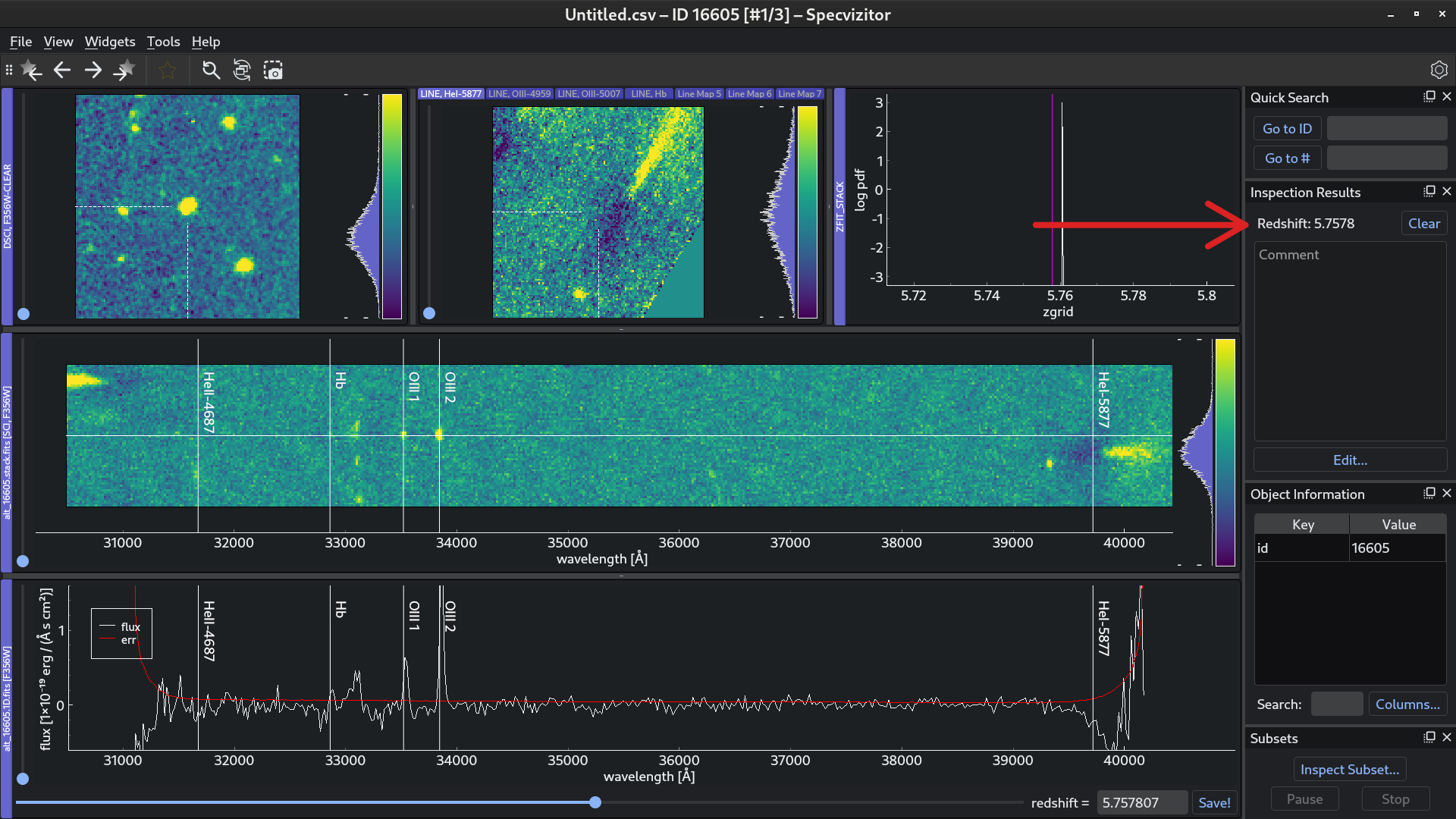Float the Object Information panel
The image size is (1456, 819).
coord(1429,494)
